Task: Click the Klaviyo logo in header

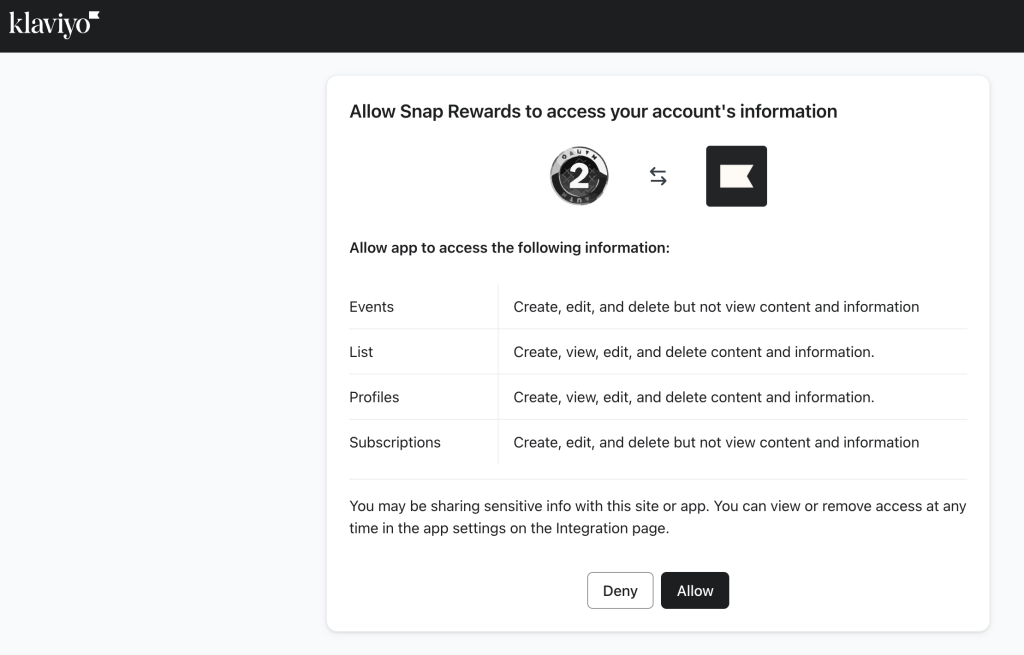Action: pos(54,24)
